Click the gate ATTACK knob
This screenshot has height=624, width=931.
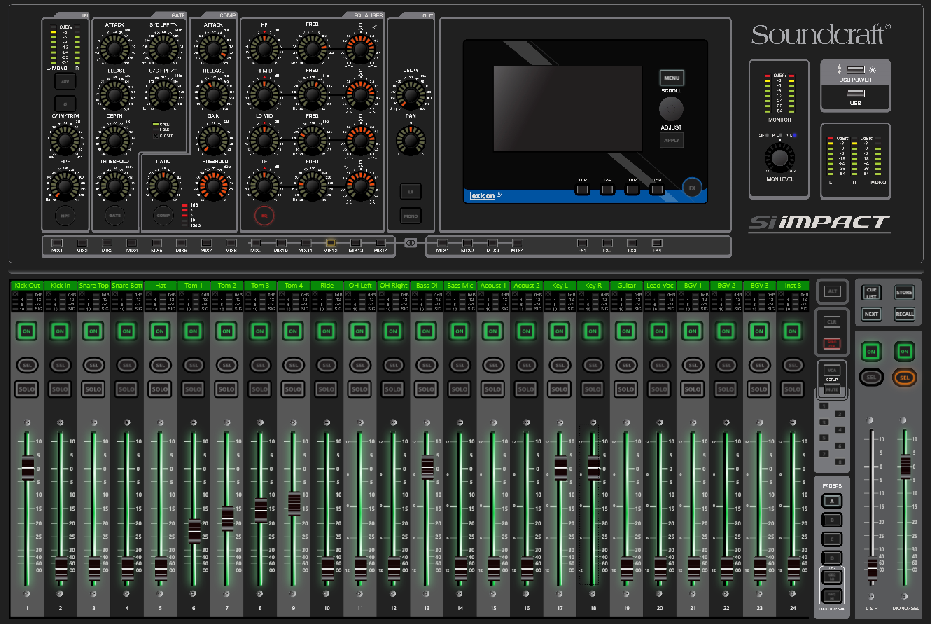(115, 49)
